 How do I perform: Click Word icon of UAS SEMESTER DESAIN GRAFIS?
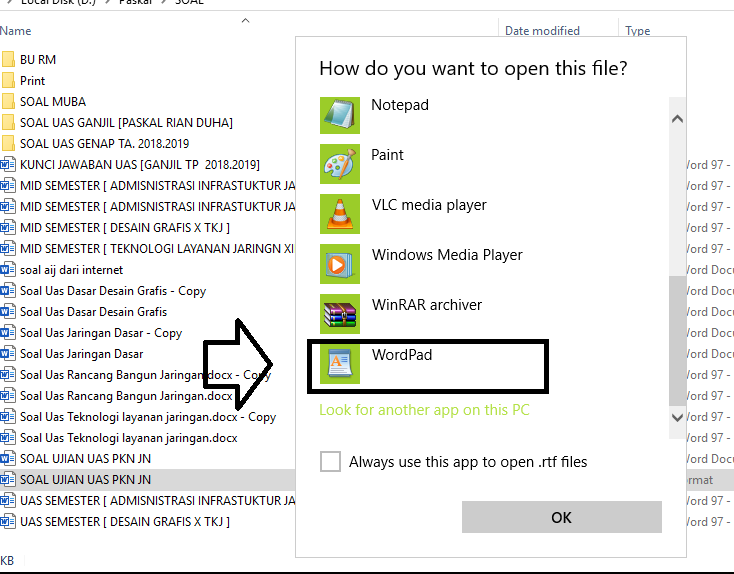7,522
